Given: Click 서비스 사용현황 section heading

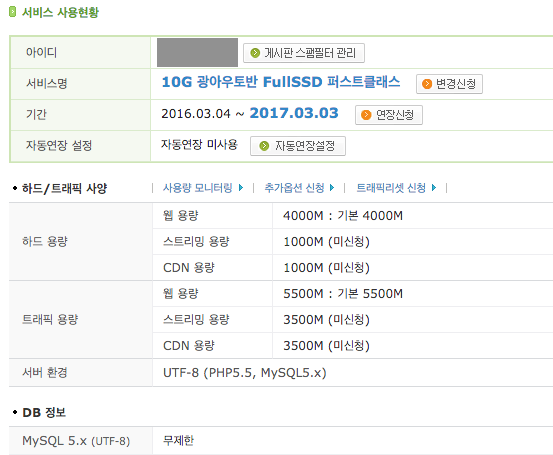Looking at the screenshot, I should pos(60,12).
